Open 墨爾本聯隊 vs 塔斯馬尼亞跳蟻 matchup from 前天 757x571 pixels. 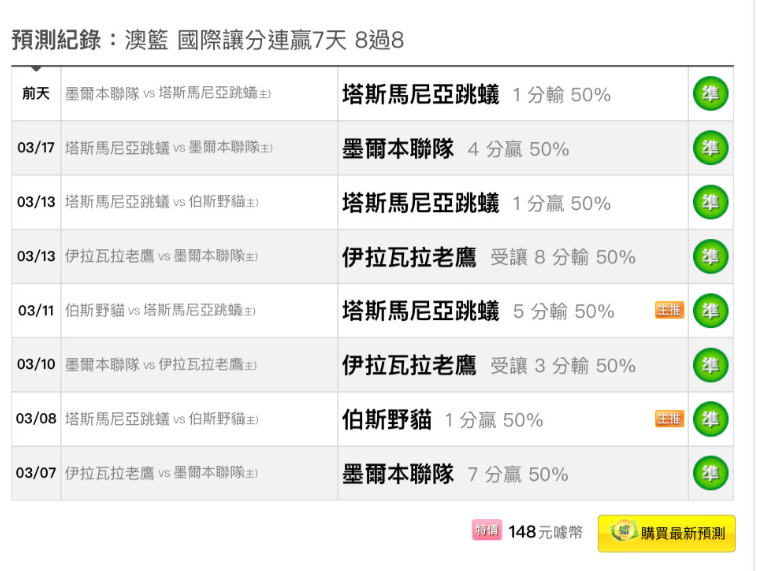coord(168,93)
